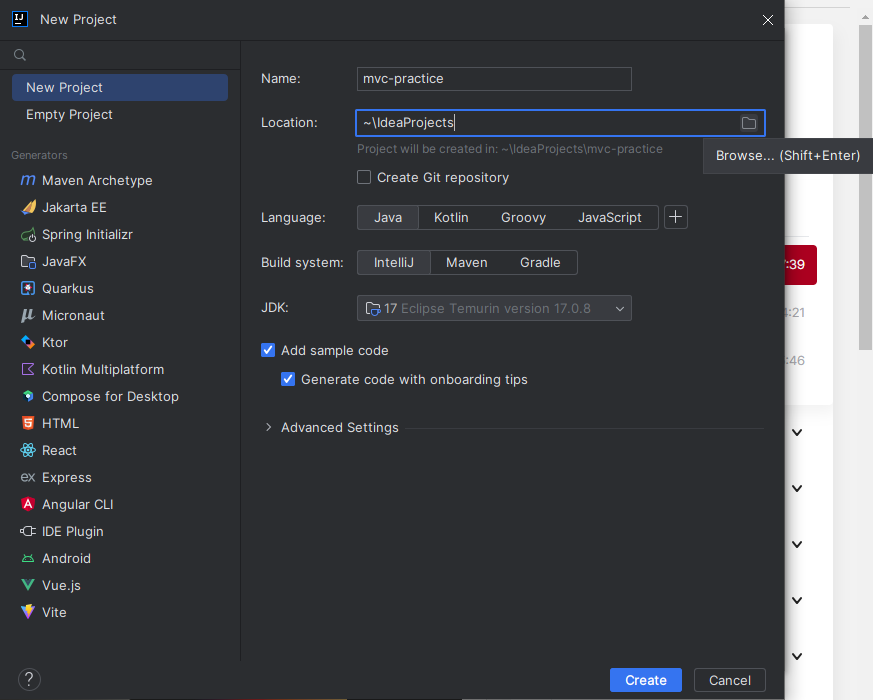Close the New Project dialog
Screen dimensions: 873x700
coord(768,20)
